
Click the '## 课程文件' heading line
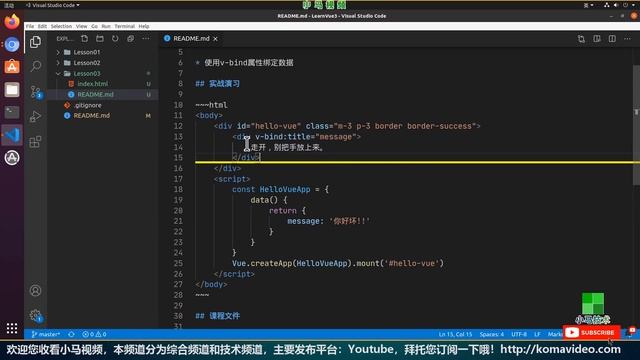click(x=218, y=316)
